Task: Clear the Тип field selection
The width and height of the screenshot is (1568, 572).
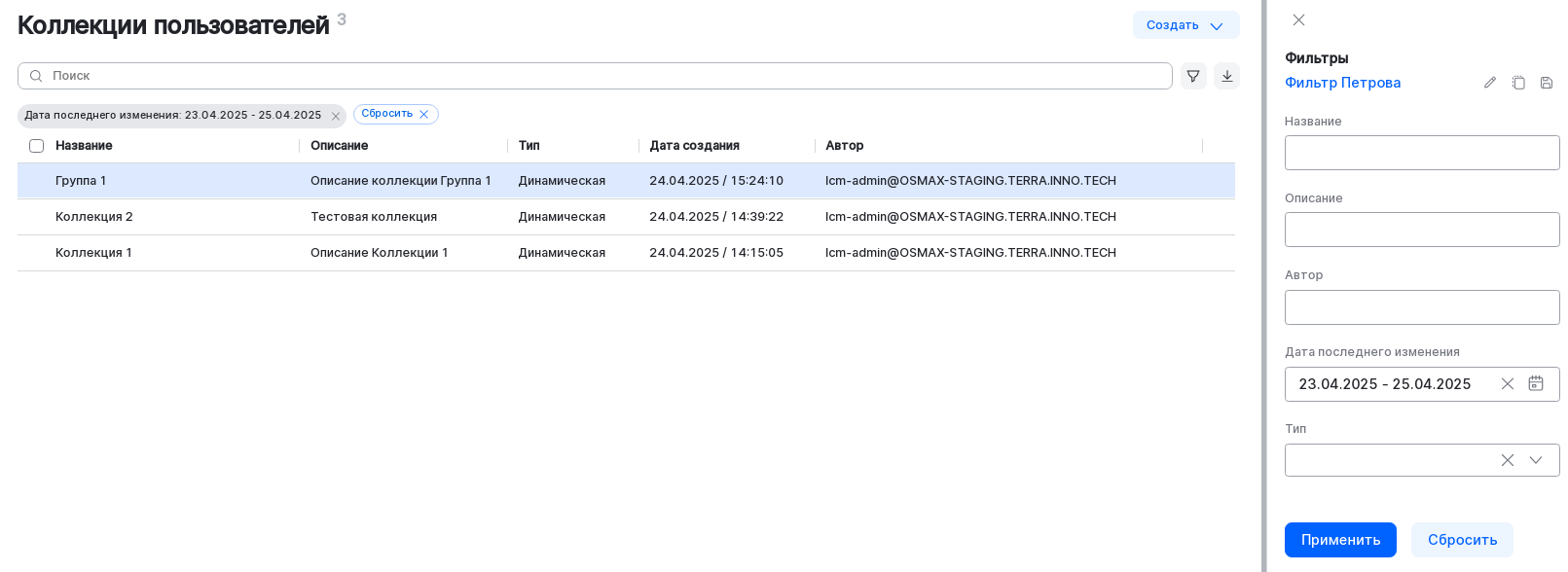Action: (1507, 460)
